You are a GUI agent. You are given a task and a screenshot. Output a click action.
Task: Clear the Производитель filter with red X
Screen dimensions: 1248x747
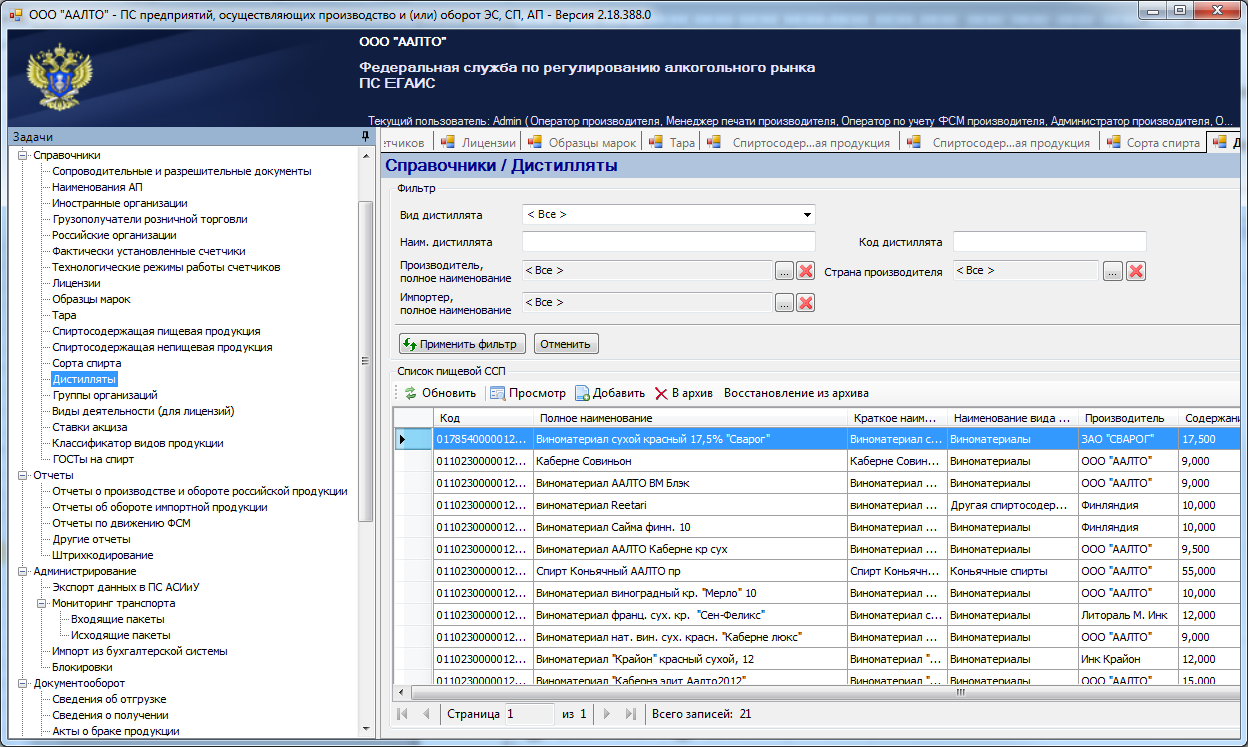(806, 271)
